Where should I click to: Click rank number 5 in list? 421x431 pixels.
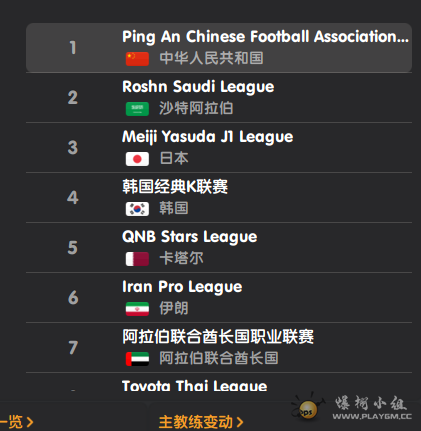(73, 248)
